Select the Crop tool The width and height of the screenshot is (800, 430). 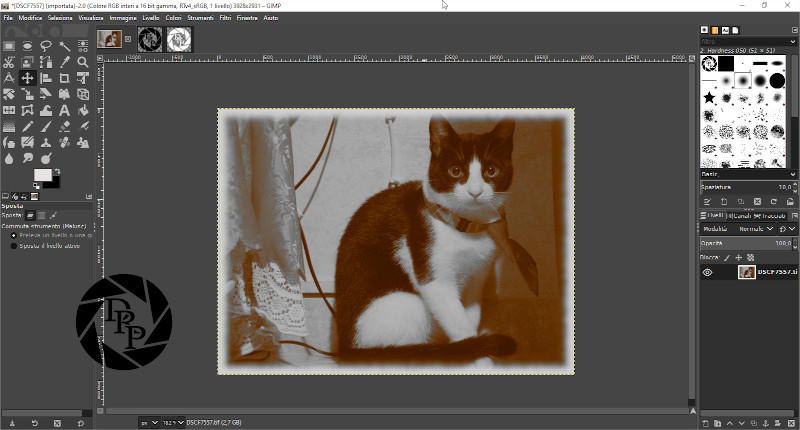pyautogui.click(x=64, y=78)
